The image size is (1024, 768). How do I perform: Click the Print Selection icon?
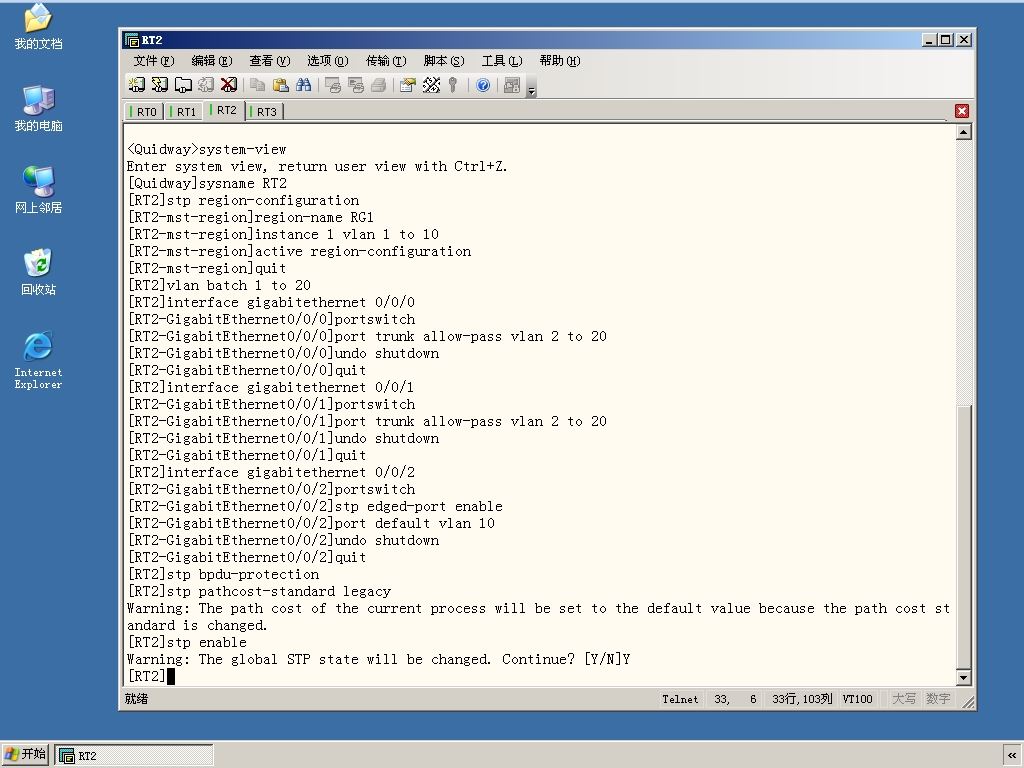pyautogui.click(x=356, y=85)
